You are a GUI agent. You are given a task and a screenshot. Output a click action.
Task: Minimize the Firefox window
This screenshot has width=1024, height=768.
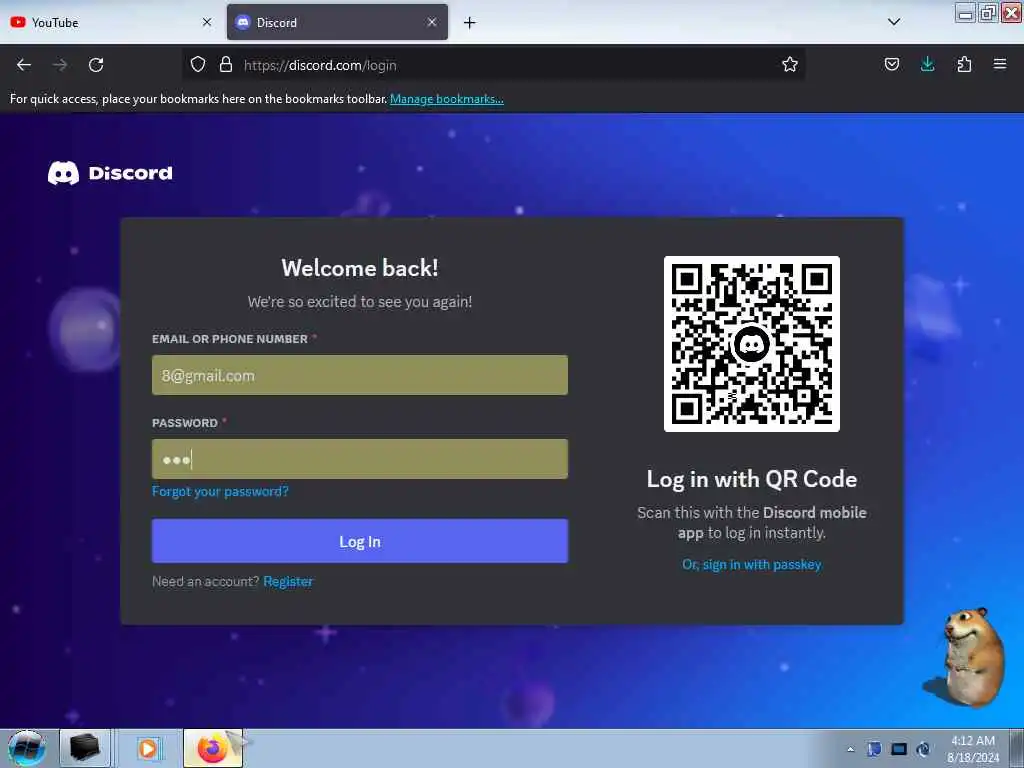965,12
